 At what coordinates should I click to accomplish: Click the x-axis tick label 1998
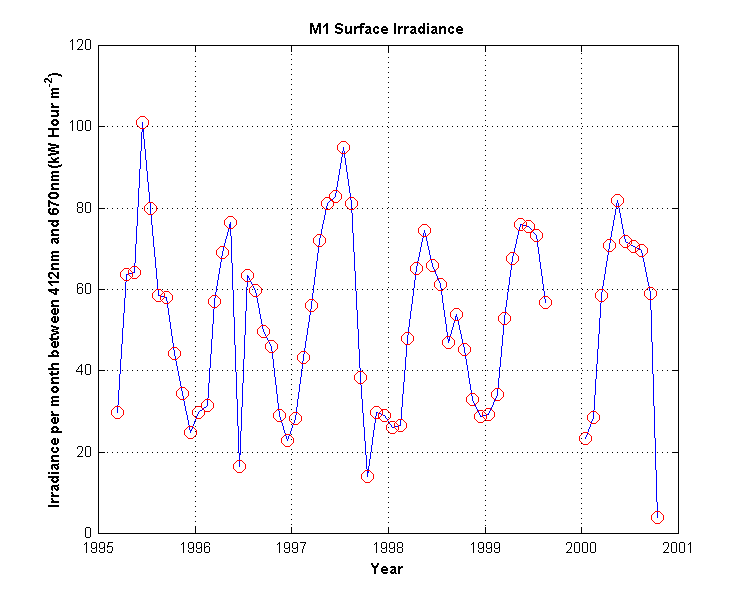388,549
